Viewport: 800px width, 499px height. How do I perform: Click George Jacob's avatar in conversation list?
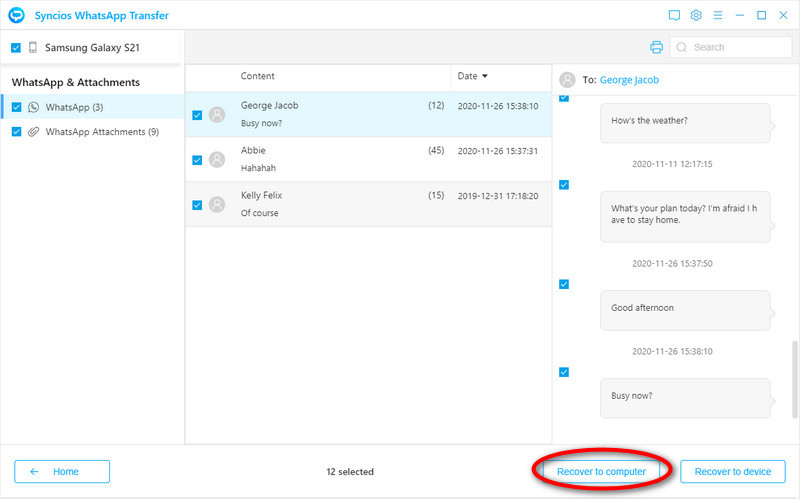click(217, 115)
